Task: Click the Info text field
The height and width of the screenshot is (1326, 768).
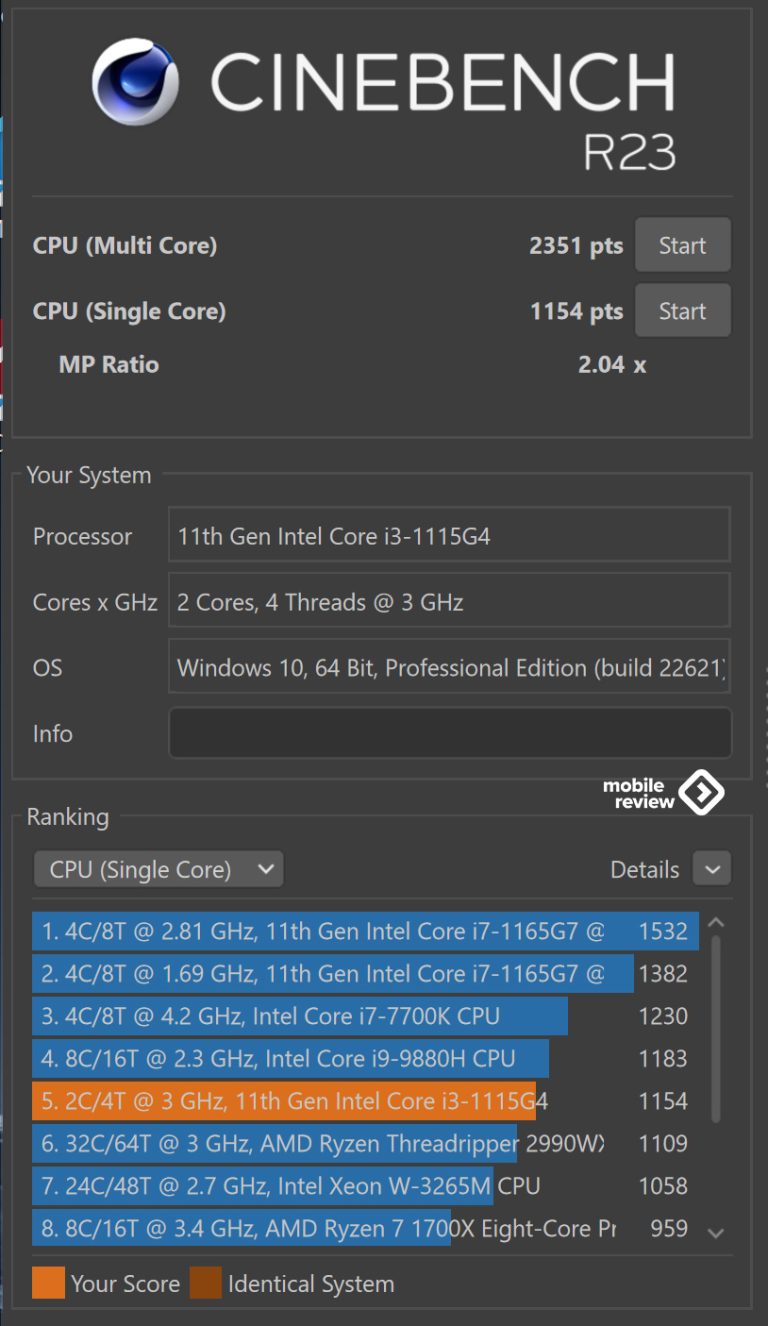Action: 449,733
